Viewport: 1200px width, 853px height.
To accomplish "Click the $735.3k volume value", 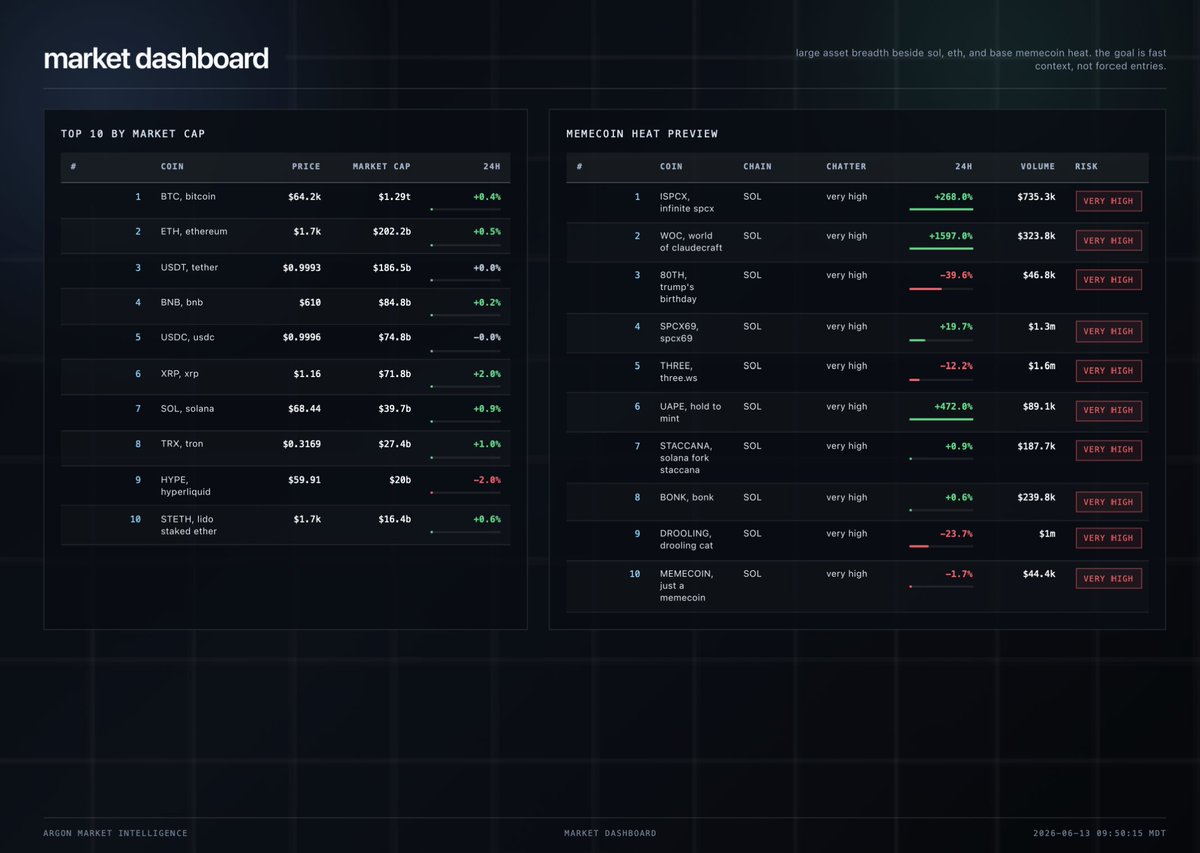I will click(1036, 197).
